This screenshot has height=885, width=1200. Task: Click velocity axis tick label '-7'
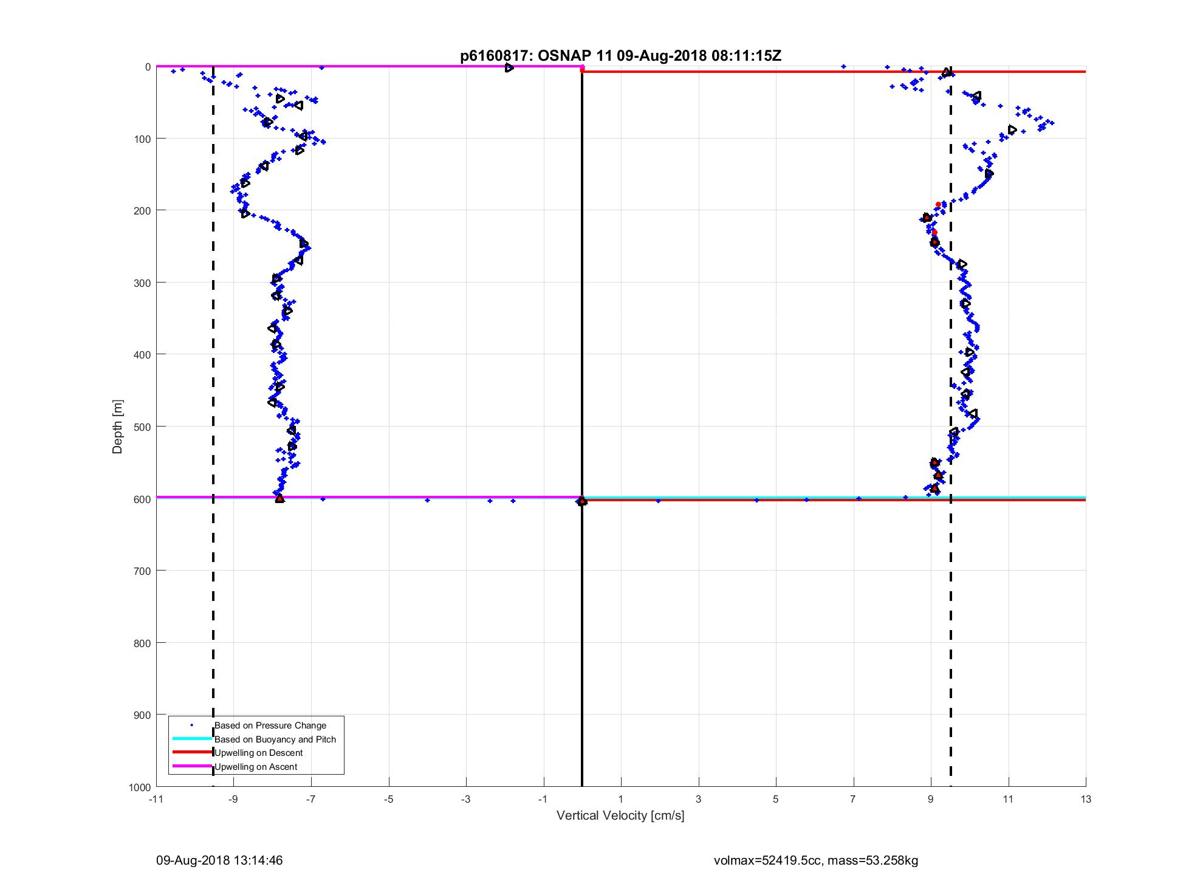pyautogui.click(x=311, y=799)
